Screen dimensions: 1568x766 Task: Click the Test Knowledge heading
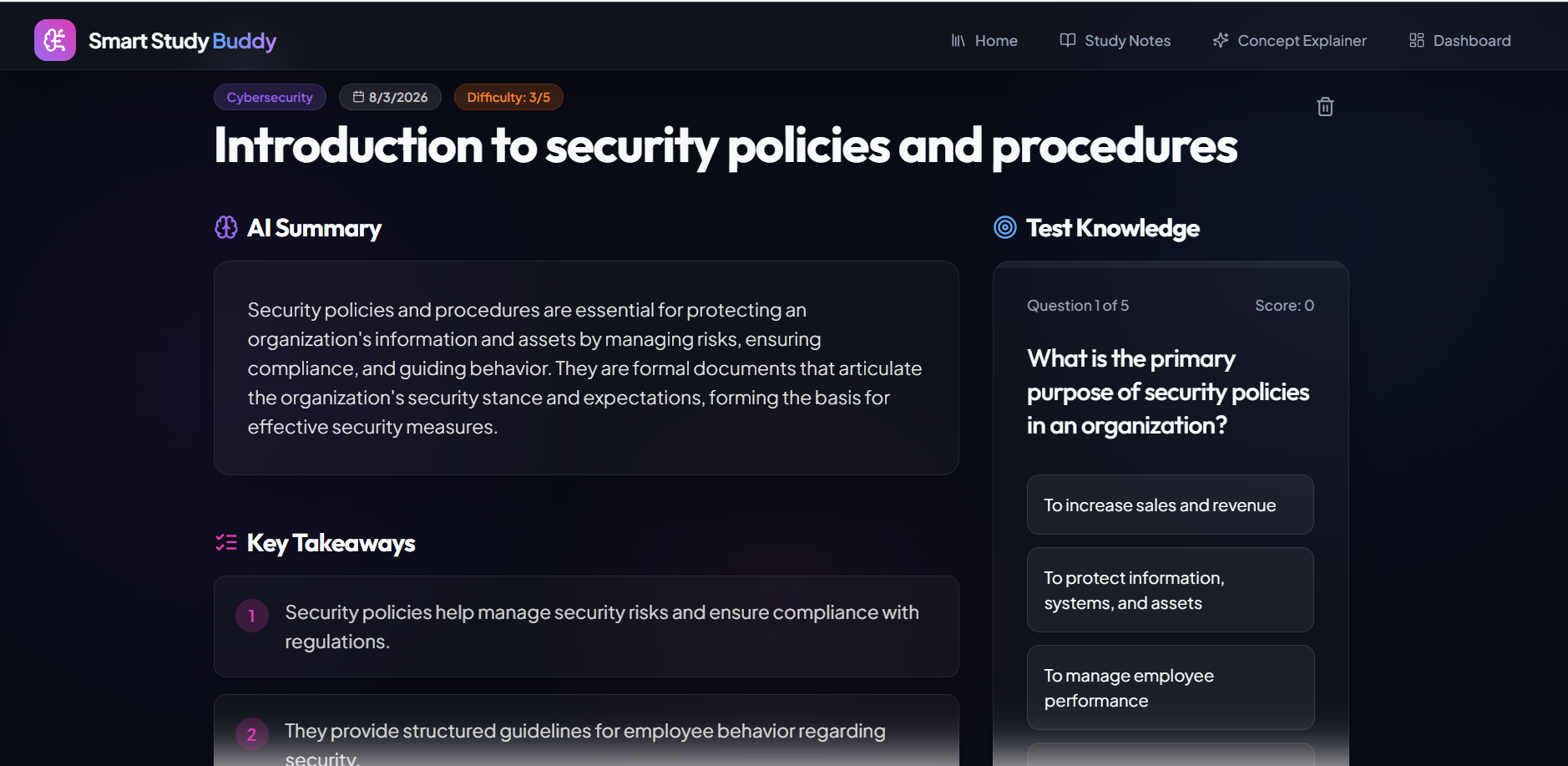(x=1113, y=228)
